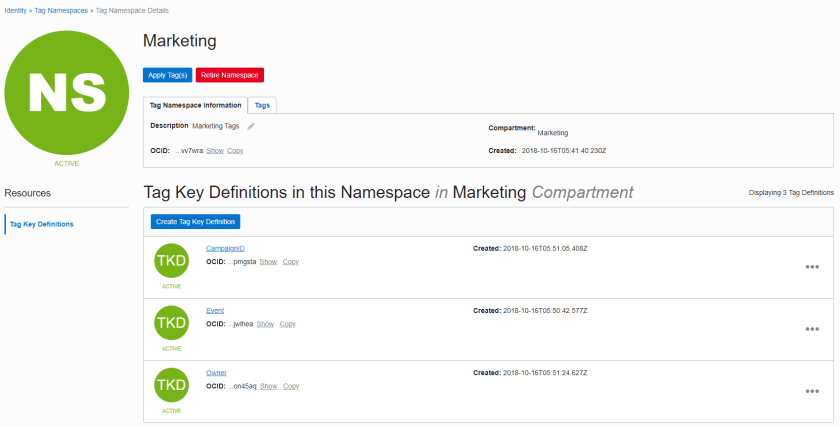Switch to the Tags tab
This screenshot has width=840, height=427.
click(262, 105)
